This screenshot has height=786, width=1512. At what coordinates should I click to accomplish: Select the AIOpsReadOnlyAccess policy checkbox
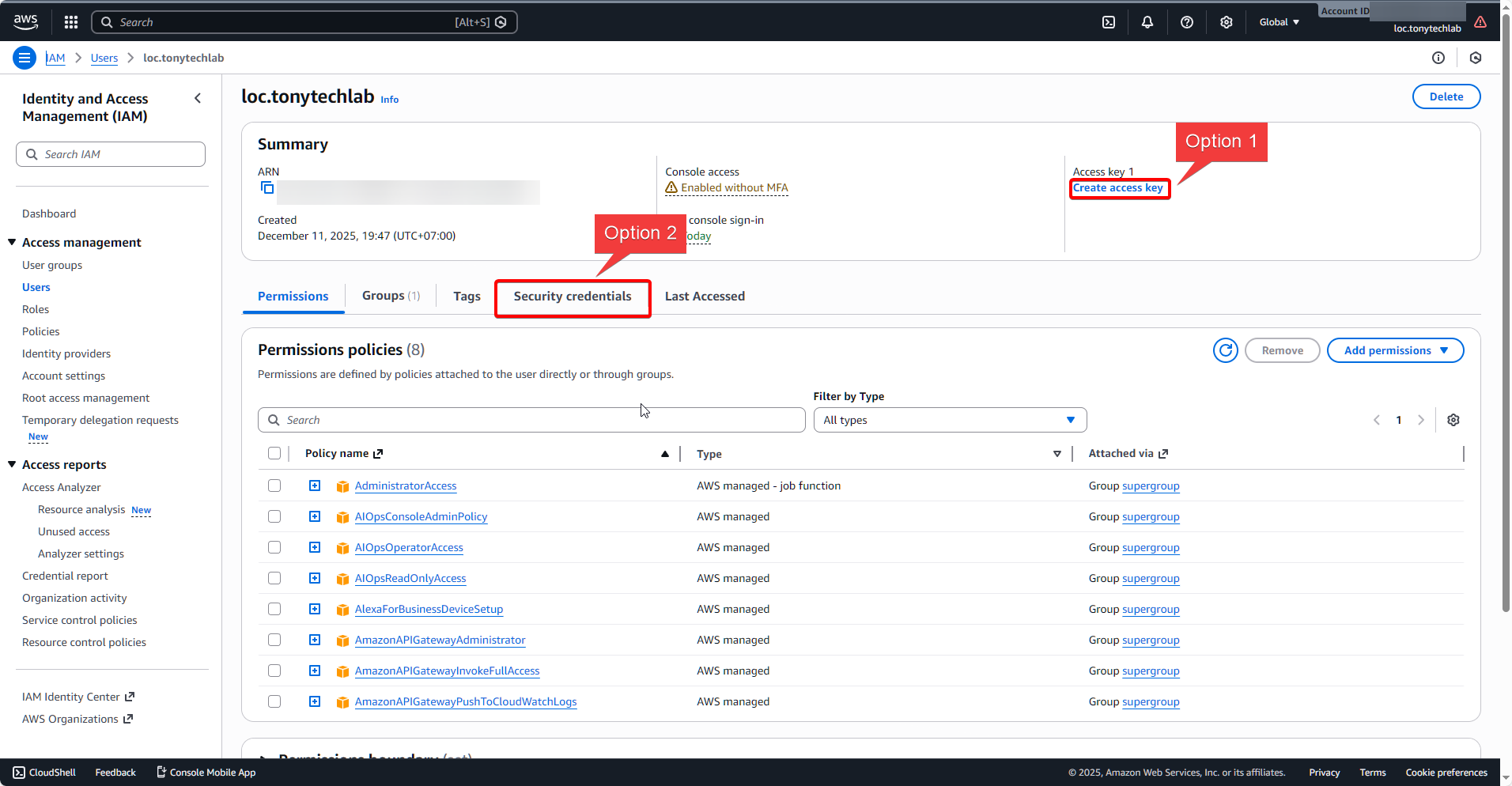274,578
